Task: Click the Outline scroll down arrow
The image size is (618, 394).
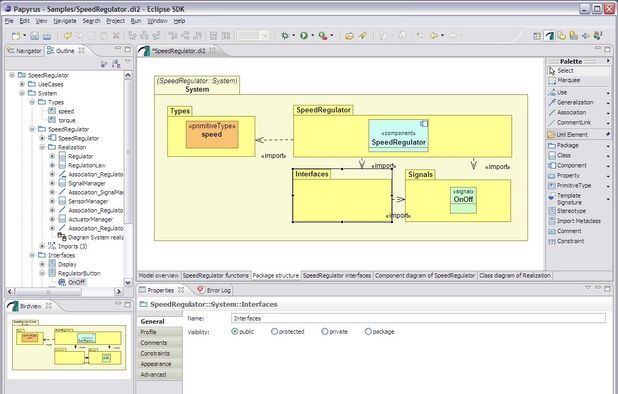Action: click(128, 282)
